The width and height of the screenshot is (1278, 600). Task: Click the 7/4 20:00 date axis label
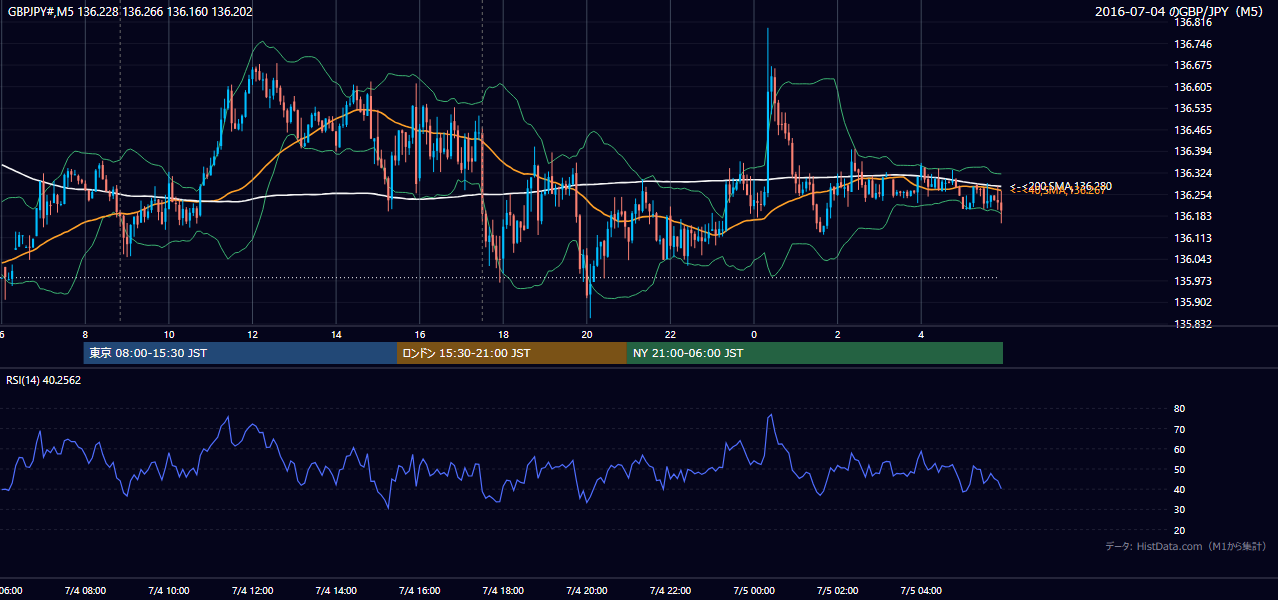coord(587,590)
